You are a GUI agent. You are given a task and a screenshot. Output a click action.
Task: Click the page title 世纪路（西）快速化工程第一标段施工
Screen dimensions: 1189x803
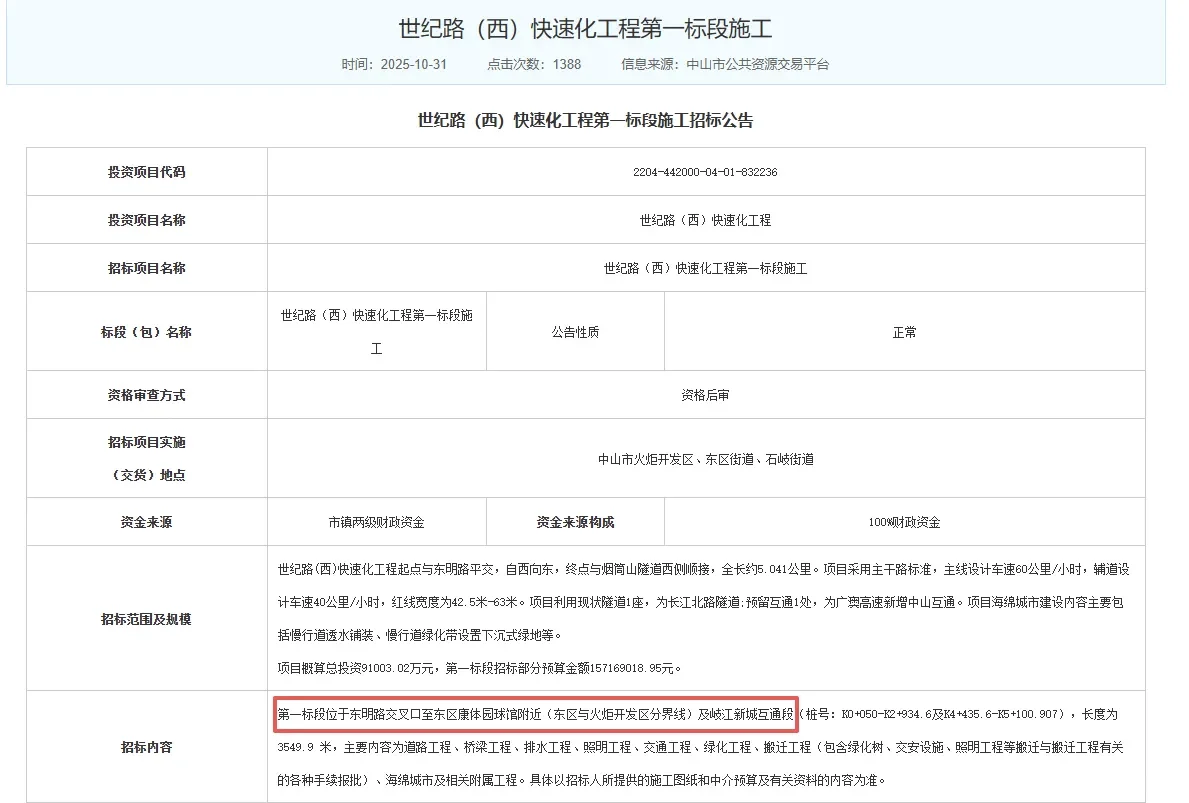pos(594,28)
